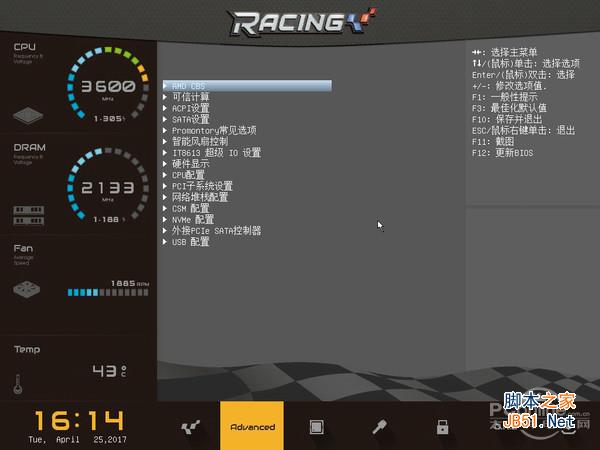Click the 1885 RPM fan speed reading
The width and height of the screenshot is (600, 450).
tap(130, 283)
